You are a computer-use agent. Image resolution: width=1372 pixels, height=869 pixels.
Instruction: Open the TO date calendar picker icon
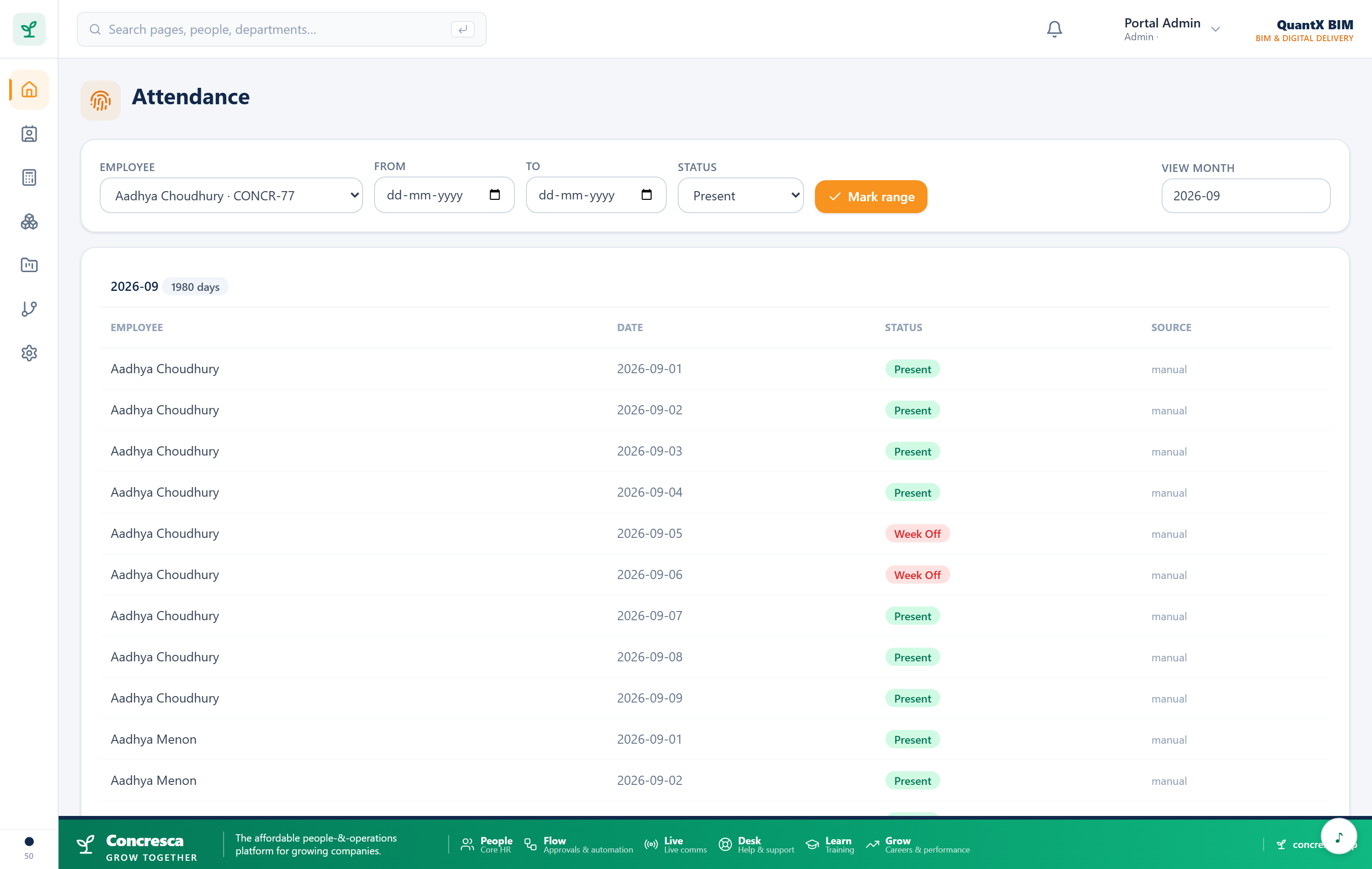point(646,195)
